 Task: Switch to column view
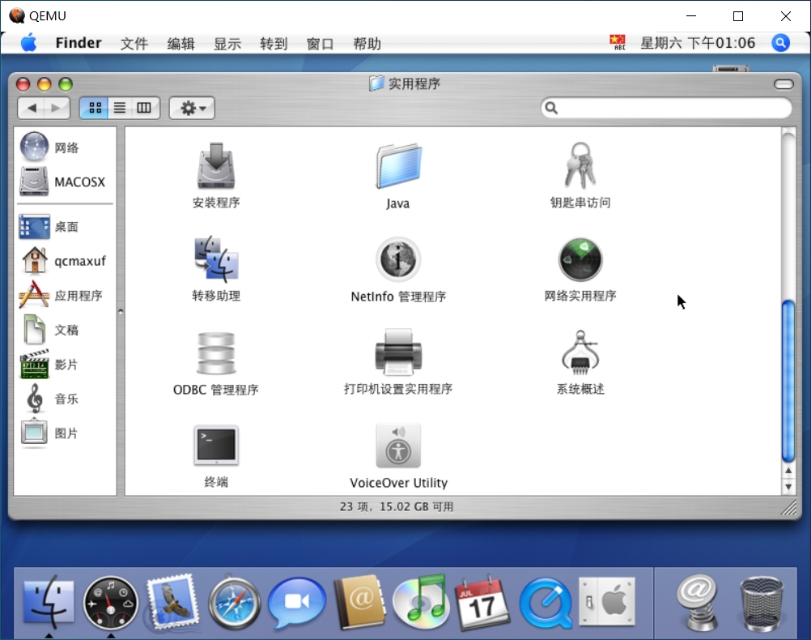click(x=143, y=107)
